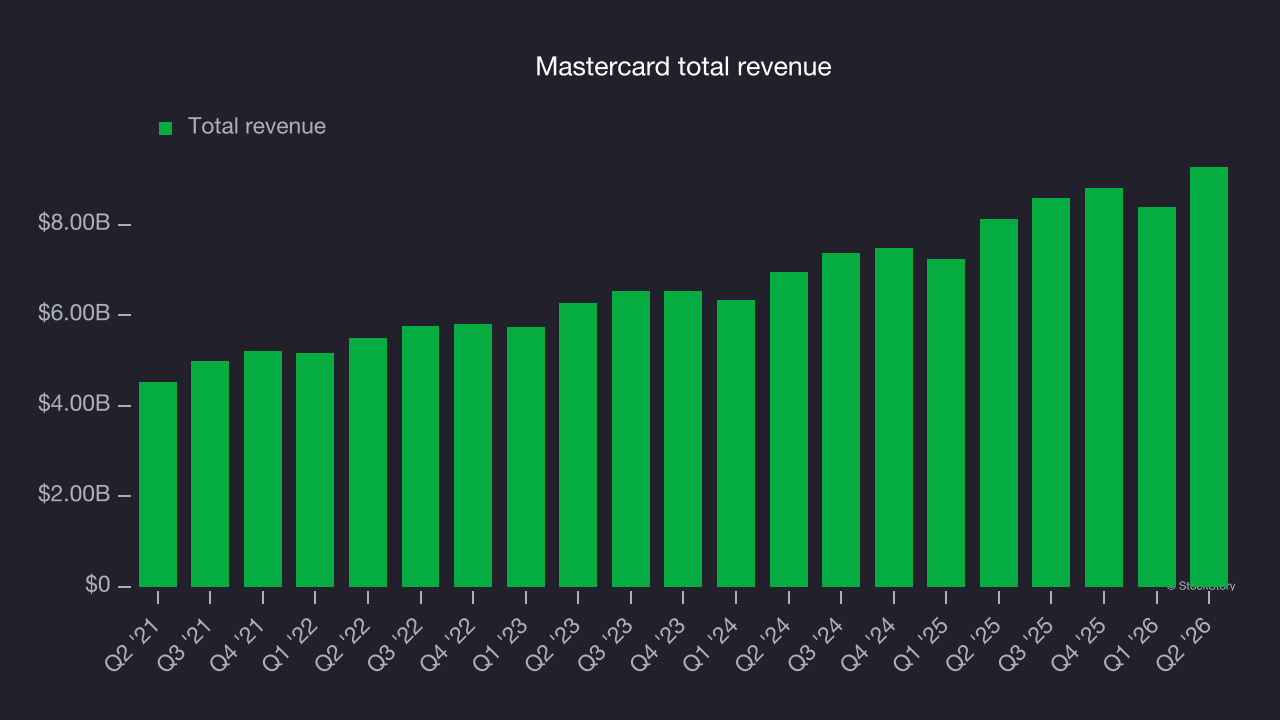Click the "$0" y-axis label

coord(97,585)
